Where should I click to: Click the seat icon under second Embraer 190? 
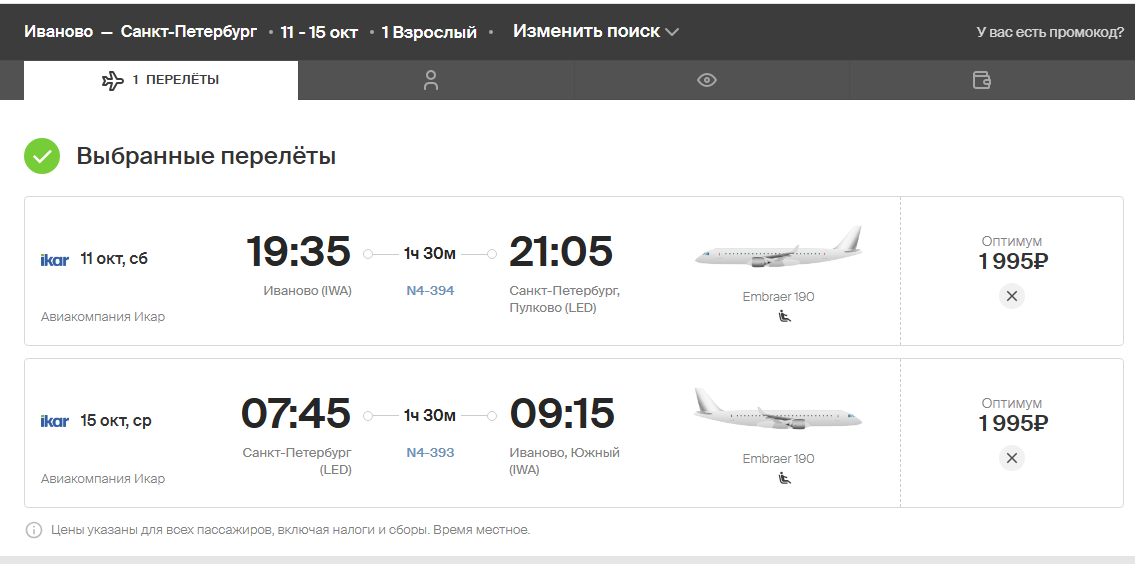tap(785, 478)
